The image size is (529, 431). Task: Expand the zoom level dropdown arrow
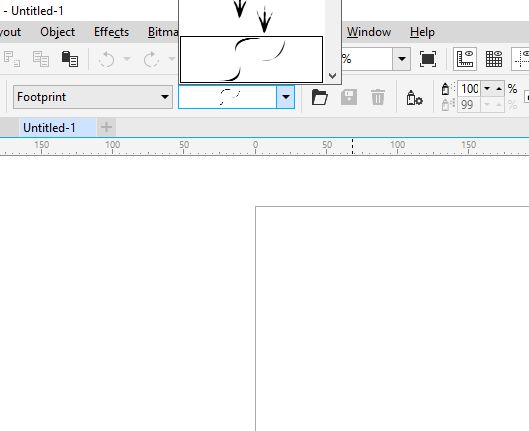pyautogui.click(x=401, y=59)
